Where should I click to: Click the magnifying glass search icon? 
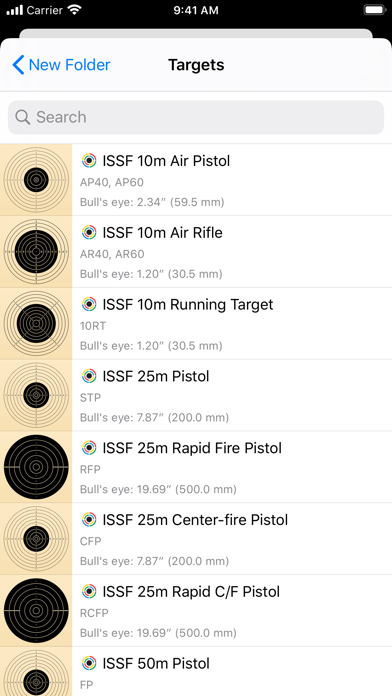[x=23, y=117]
